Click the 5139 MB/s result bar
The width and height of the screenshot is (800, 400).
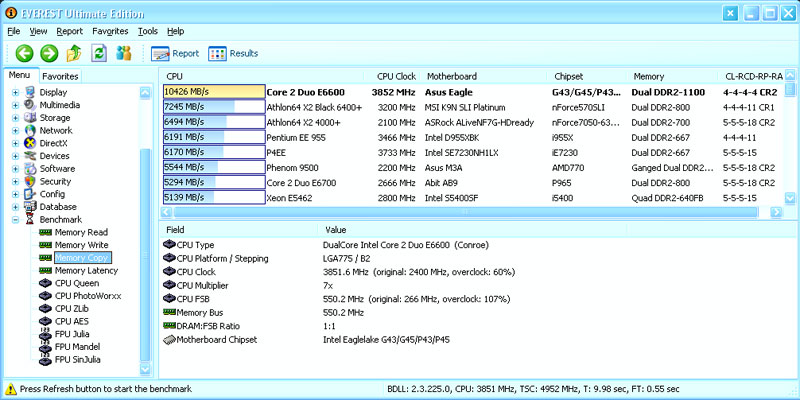pyautogui.click(x=214, y=198)
